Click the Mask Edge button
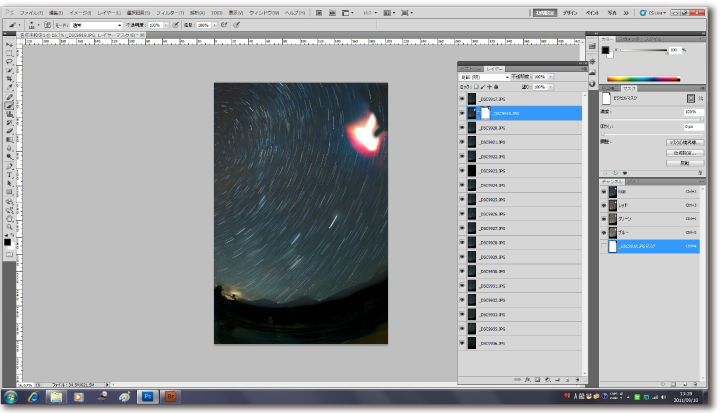 [x=684, y=143]
